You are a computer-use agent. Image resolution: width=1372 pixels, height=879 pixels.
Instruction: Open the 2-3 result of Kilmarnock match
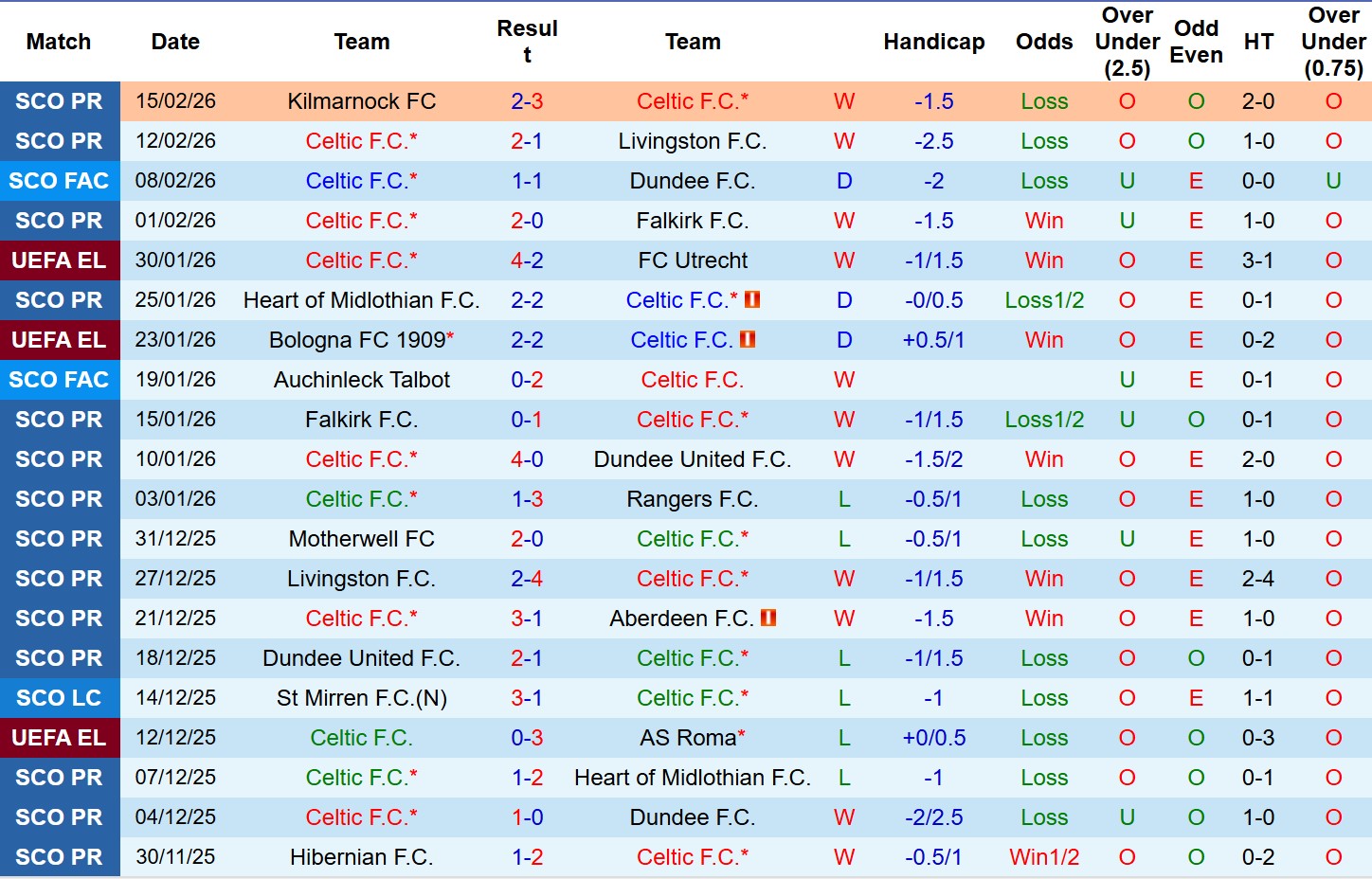click(527, 101)
